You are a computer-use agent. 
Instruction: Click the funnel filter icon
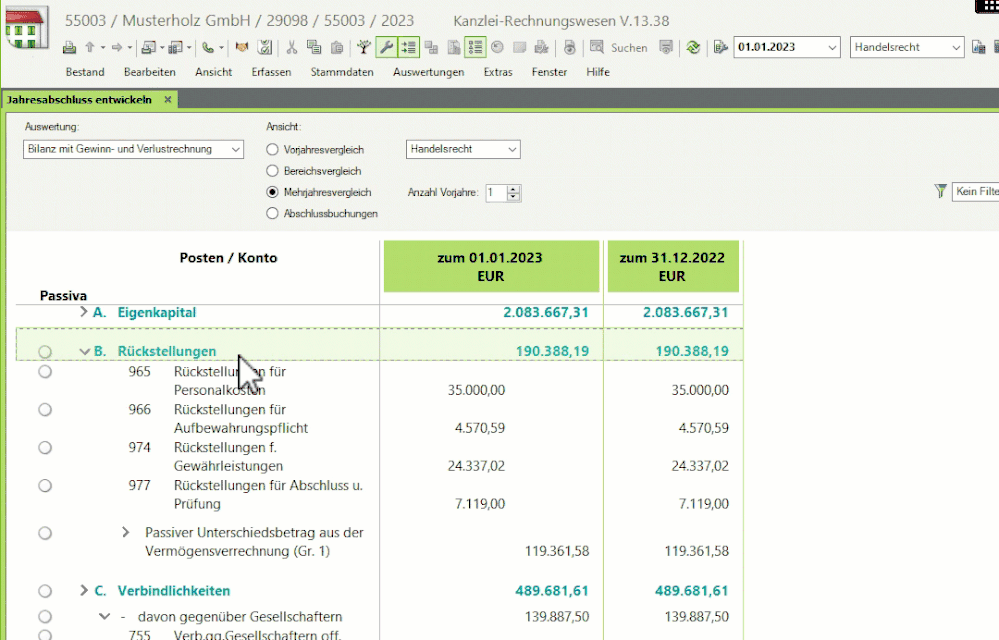(940, 191)
